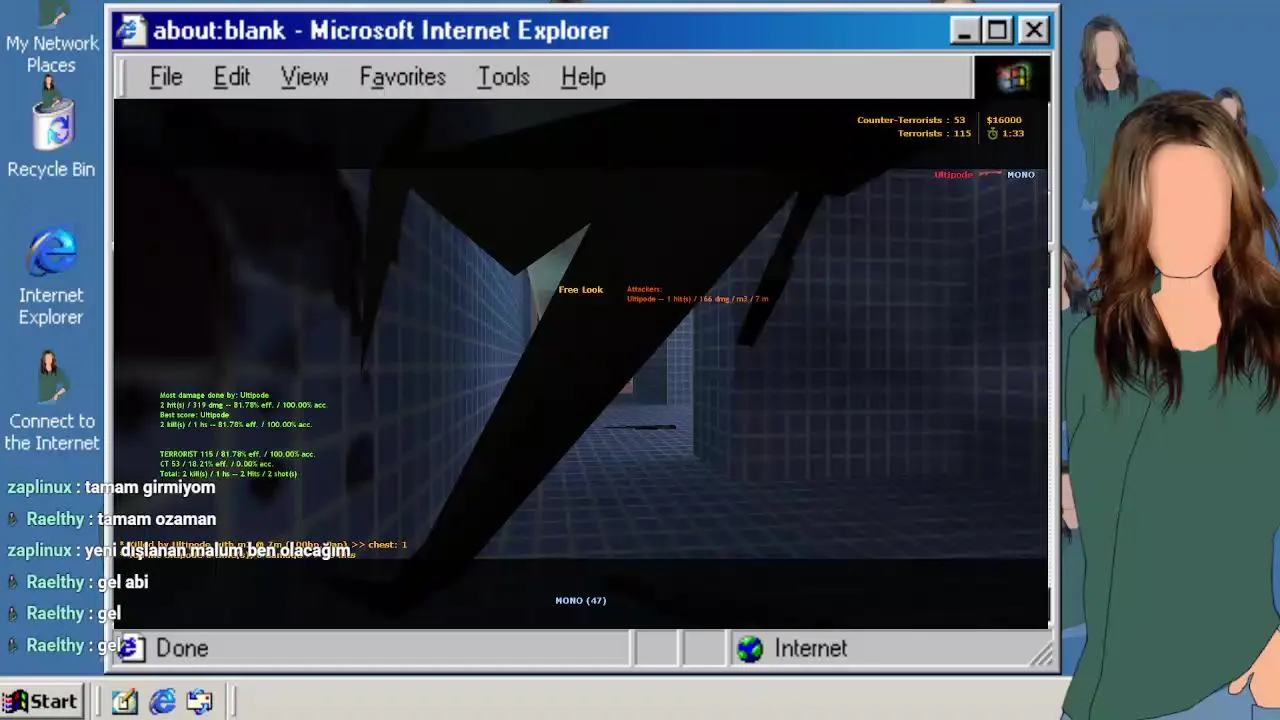This screenshot has height=720, width=1280.
Task: Open the Help menu
Action: tap(583, 77)
